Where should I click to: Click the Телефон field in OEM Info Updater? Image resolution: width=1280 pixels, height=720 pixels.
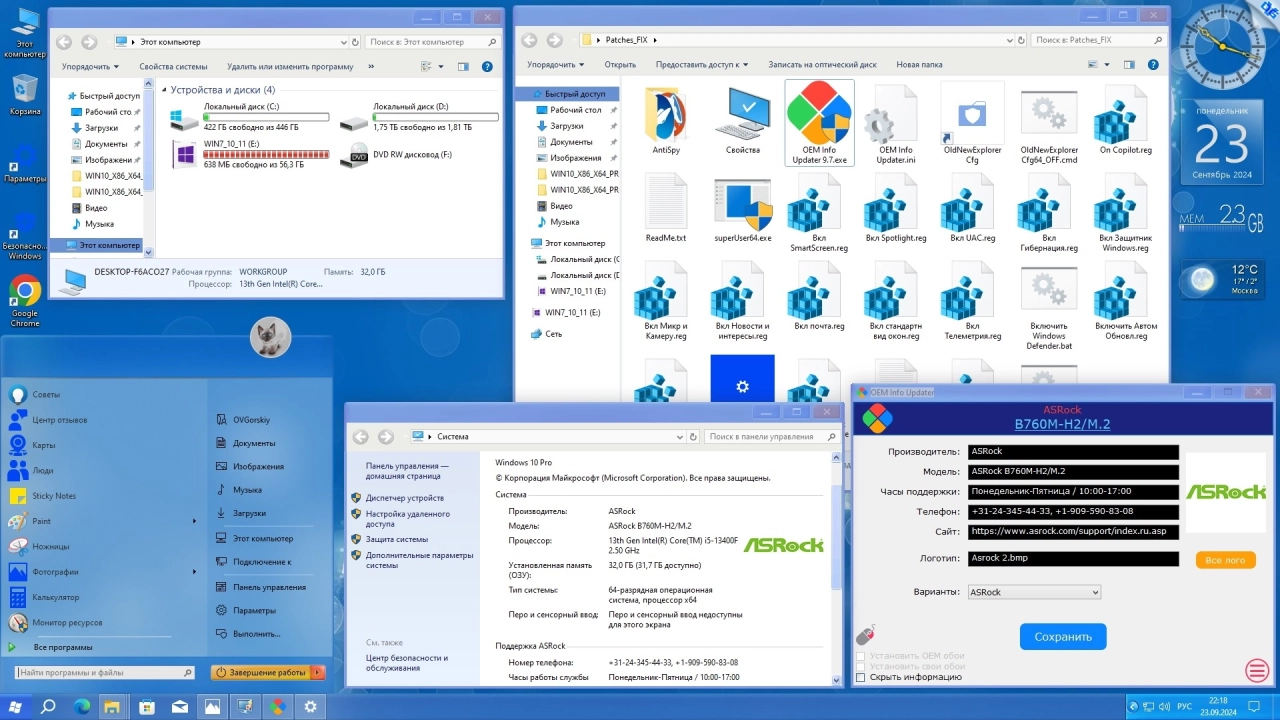pos(1073,512)
